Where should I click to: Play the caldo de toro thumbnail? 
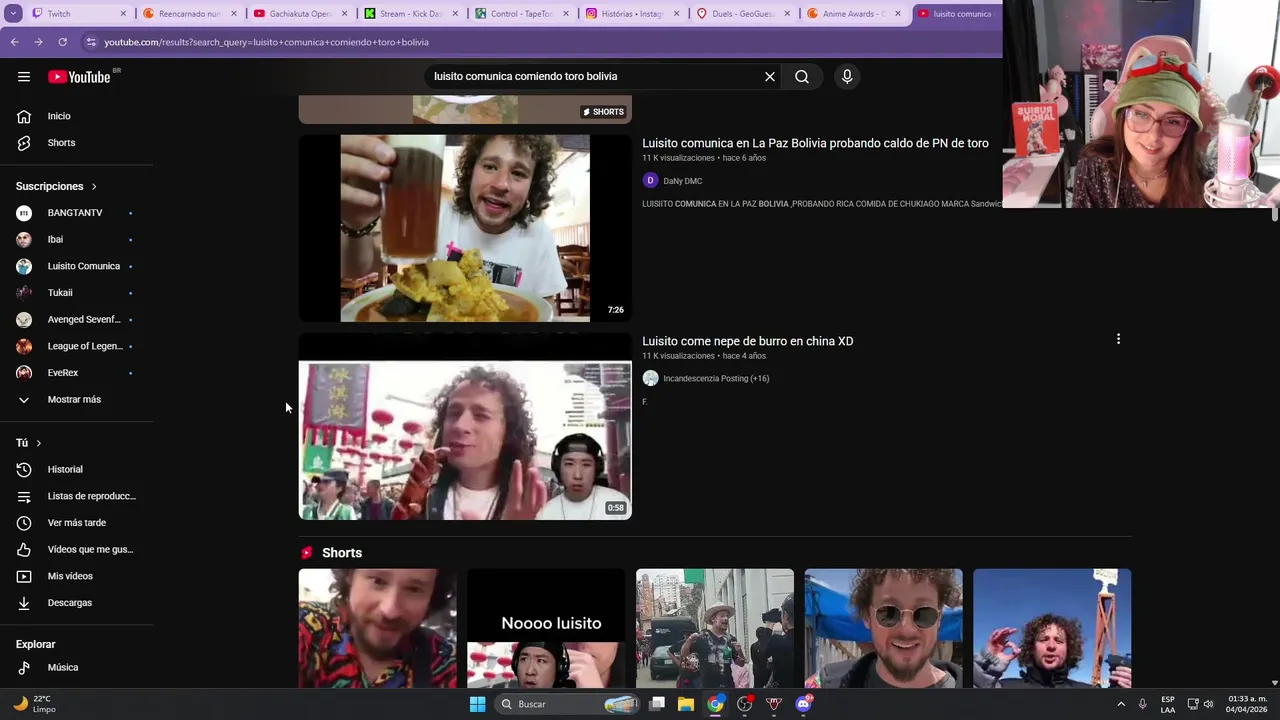point(465,228)
